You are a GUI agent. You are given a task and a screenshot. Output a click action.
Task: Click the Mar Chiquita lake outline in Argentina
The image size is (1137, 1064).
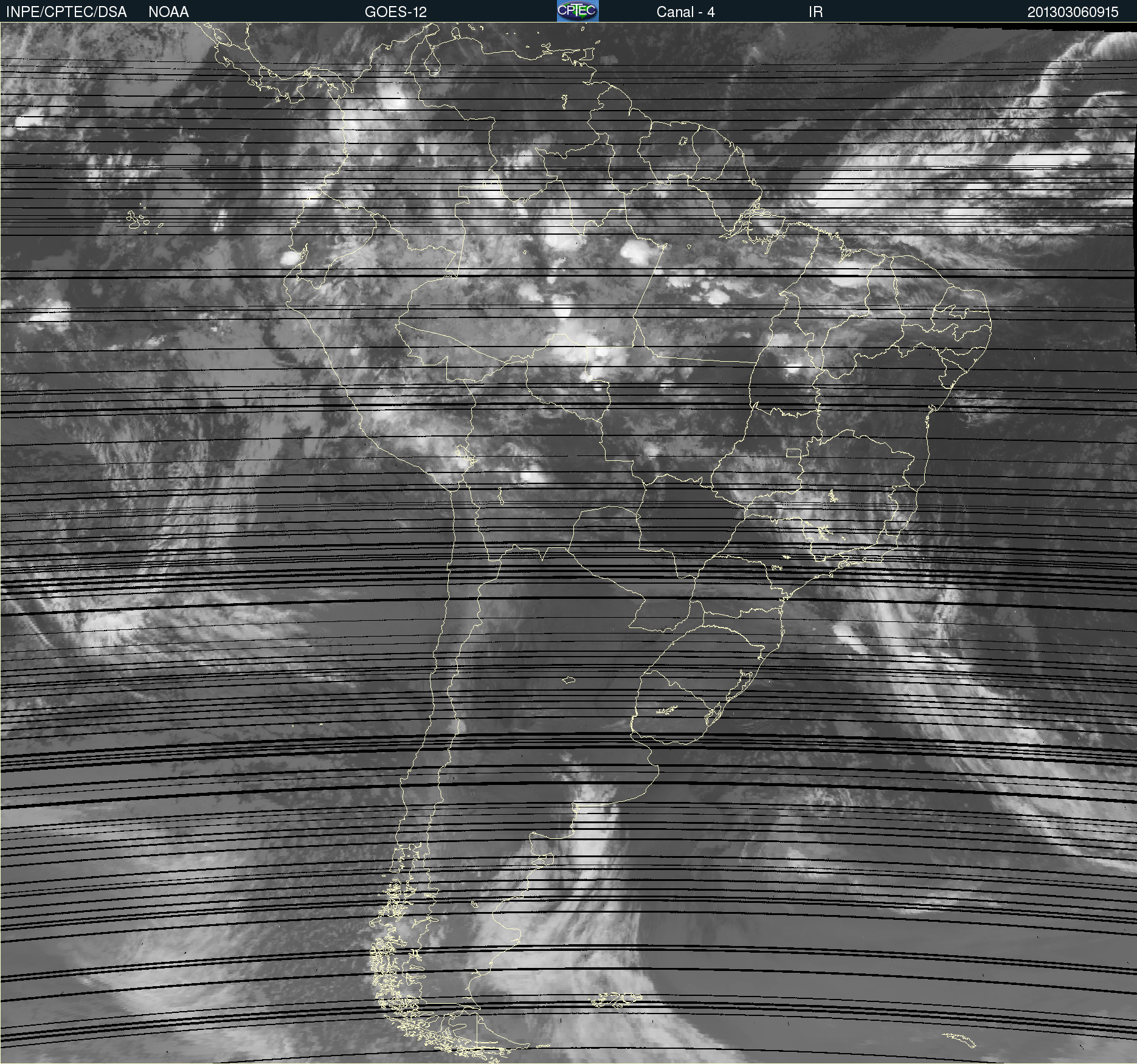click(x=568, y=680)
